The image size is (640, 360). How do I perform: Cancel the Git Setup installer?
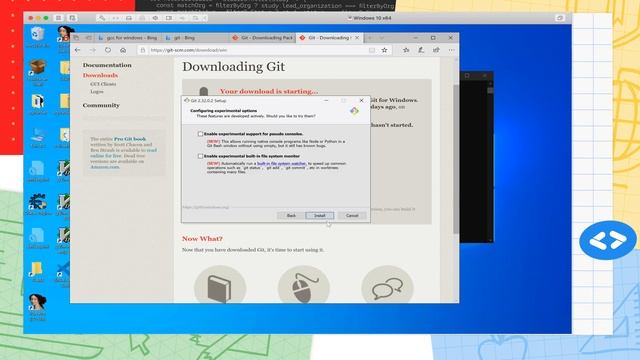click(352, 216)
